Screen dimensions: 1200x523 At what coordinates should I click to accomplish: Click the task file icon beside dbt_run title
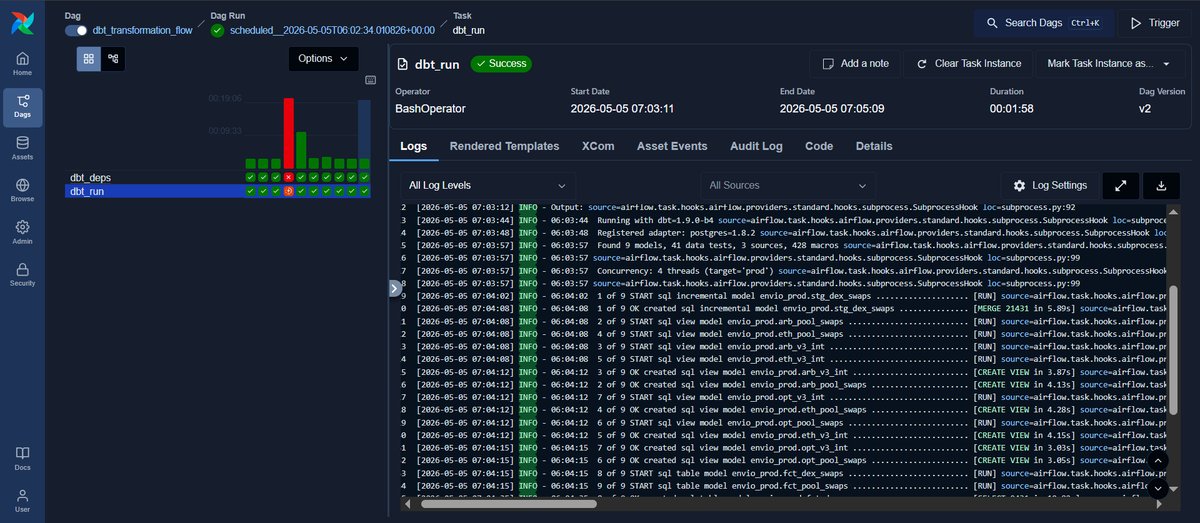point(403,63)
